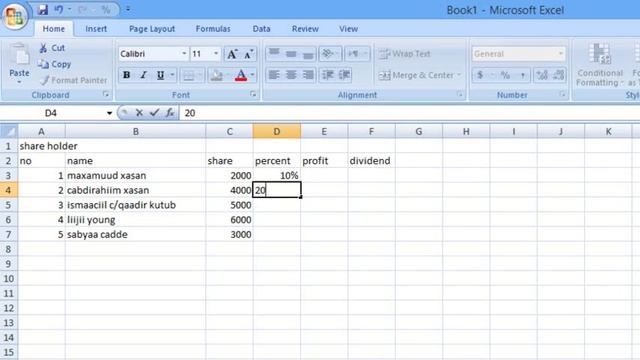Increase Decimal places
Image resolution: width=640 pixels, height=360 pixels.
542,75
